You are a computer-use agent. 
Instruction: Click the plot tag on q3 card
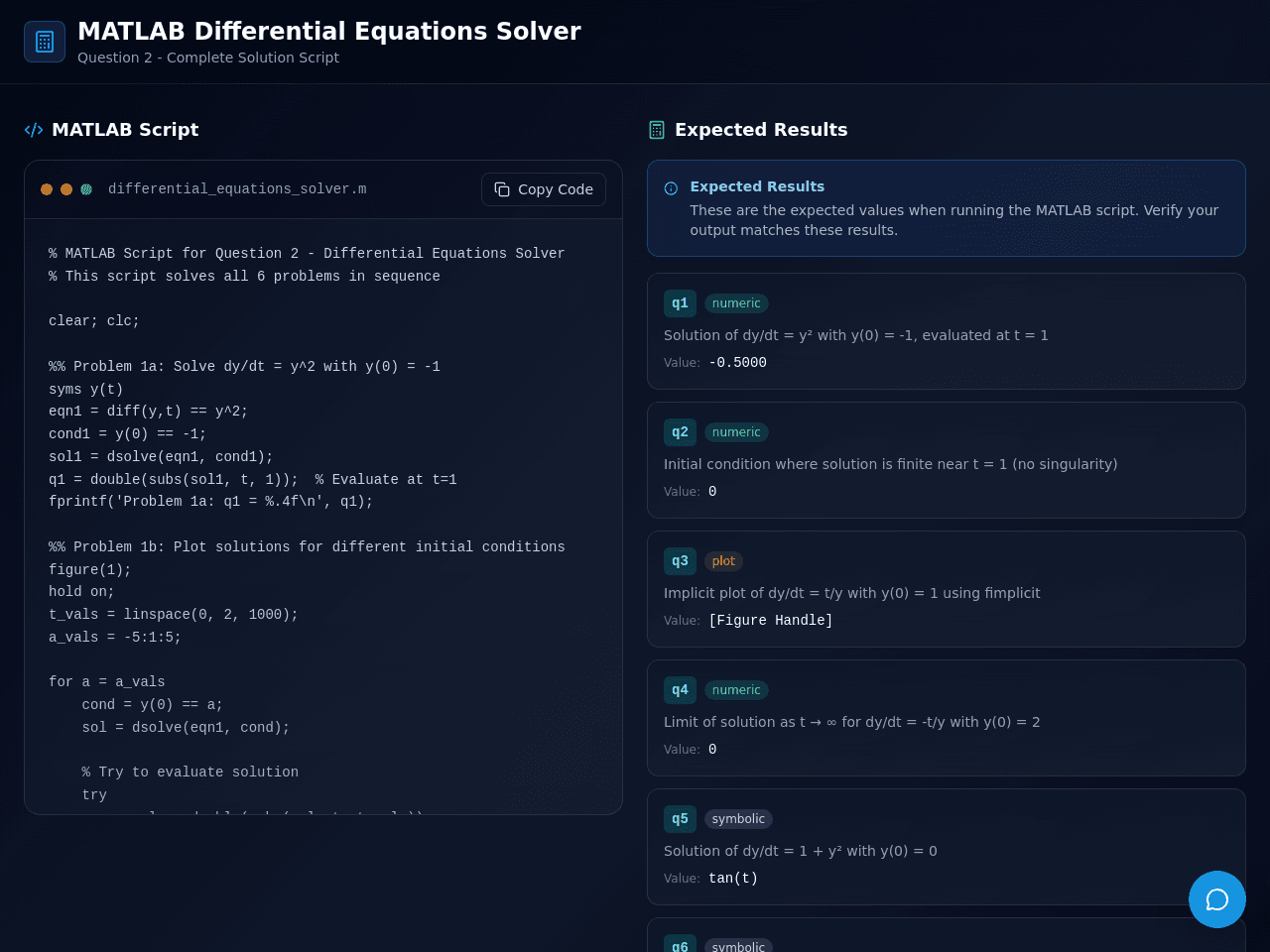click(x=723, y=561)
